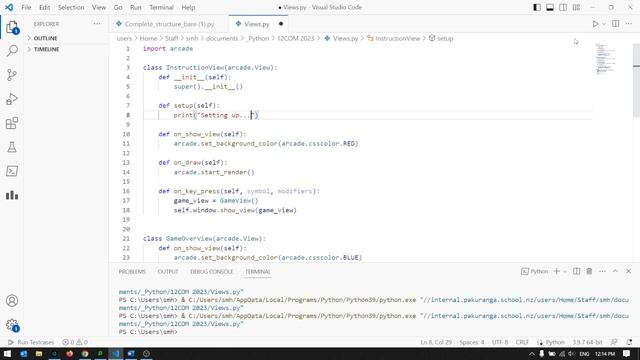Open the Run menu
This screenshot has height=360, width=640.
(136, 7)
